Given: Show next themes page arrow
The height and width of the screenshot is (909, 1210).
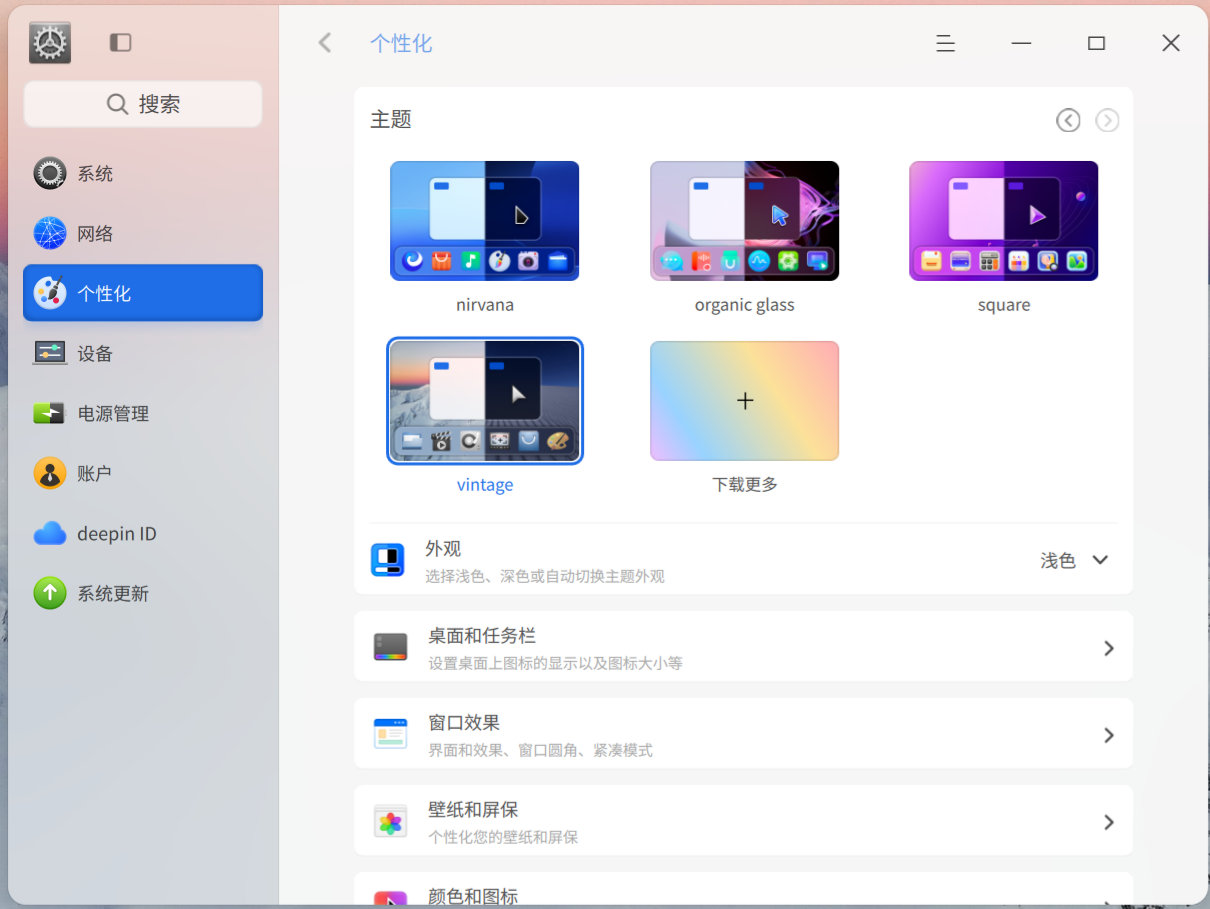Looking at the screenshot, I should click(x=1107, y=120).
